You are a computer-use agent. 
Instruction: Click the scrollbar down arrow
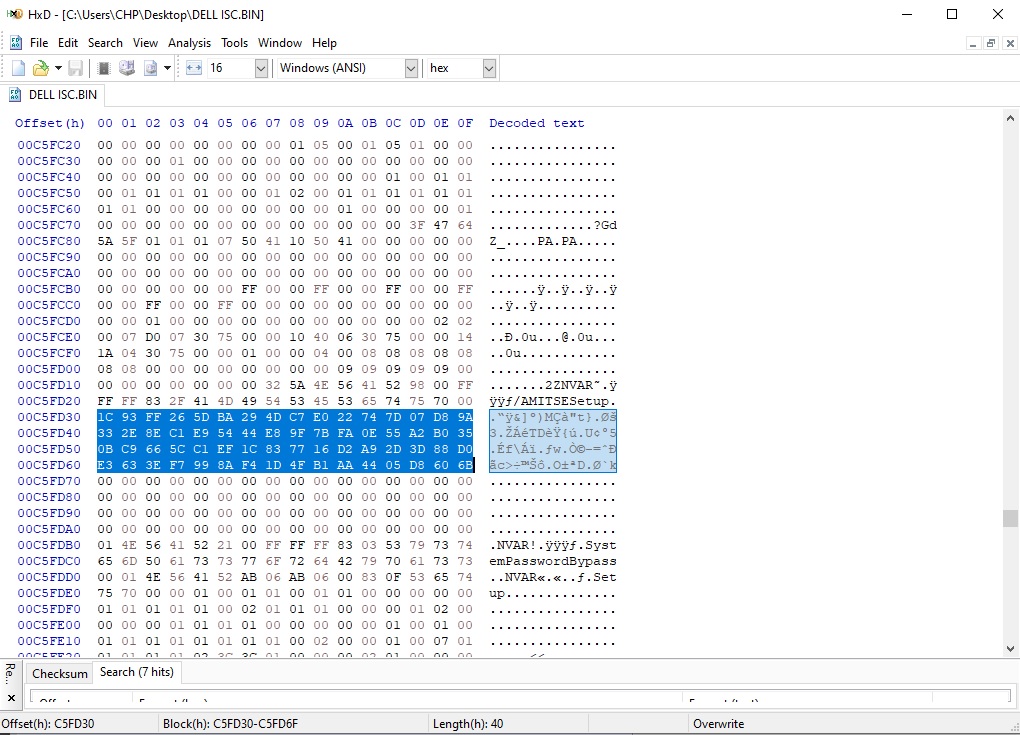pos(1010,648)
